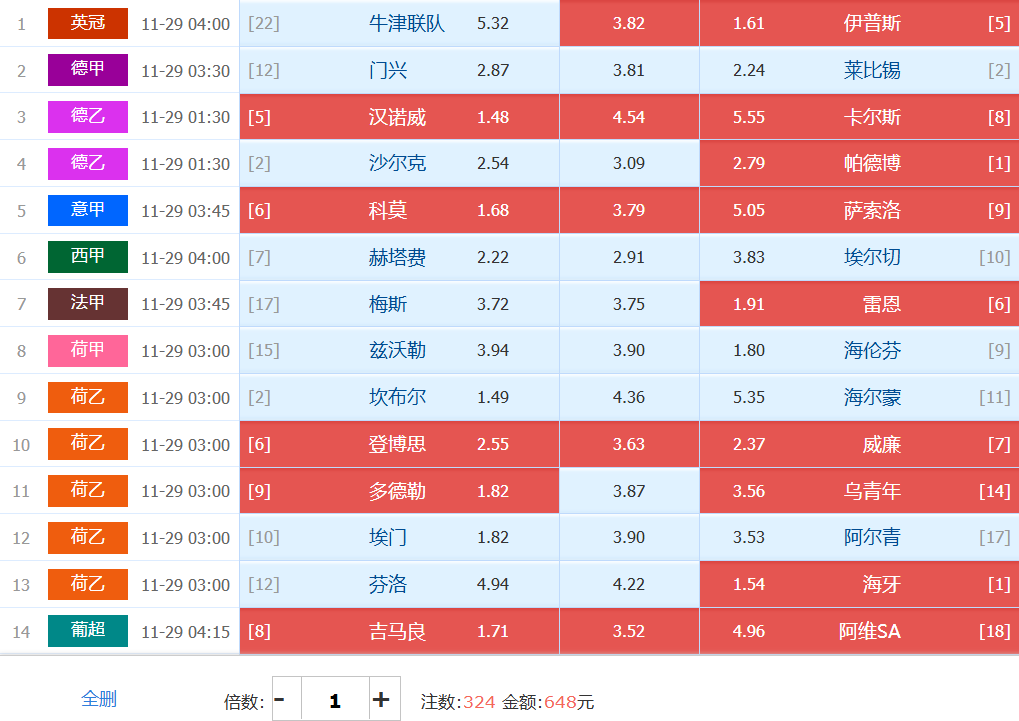
Task: Click the purple 德甲 league tag
Action: pos(88,70)
